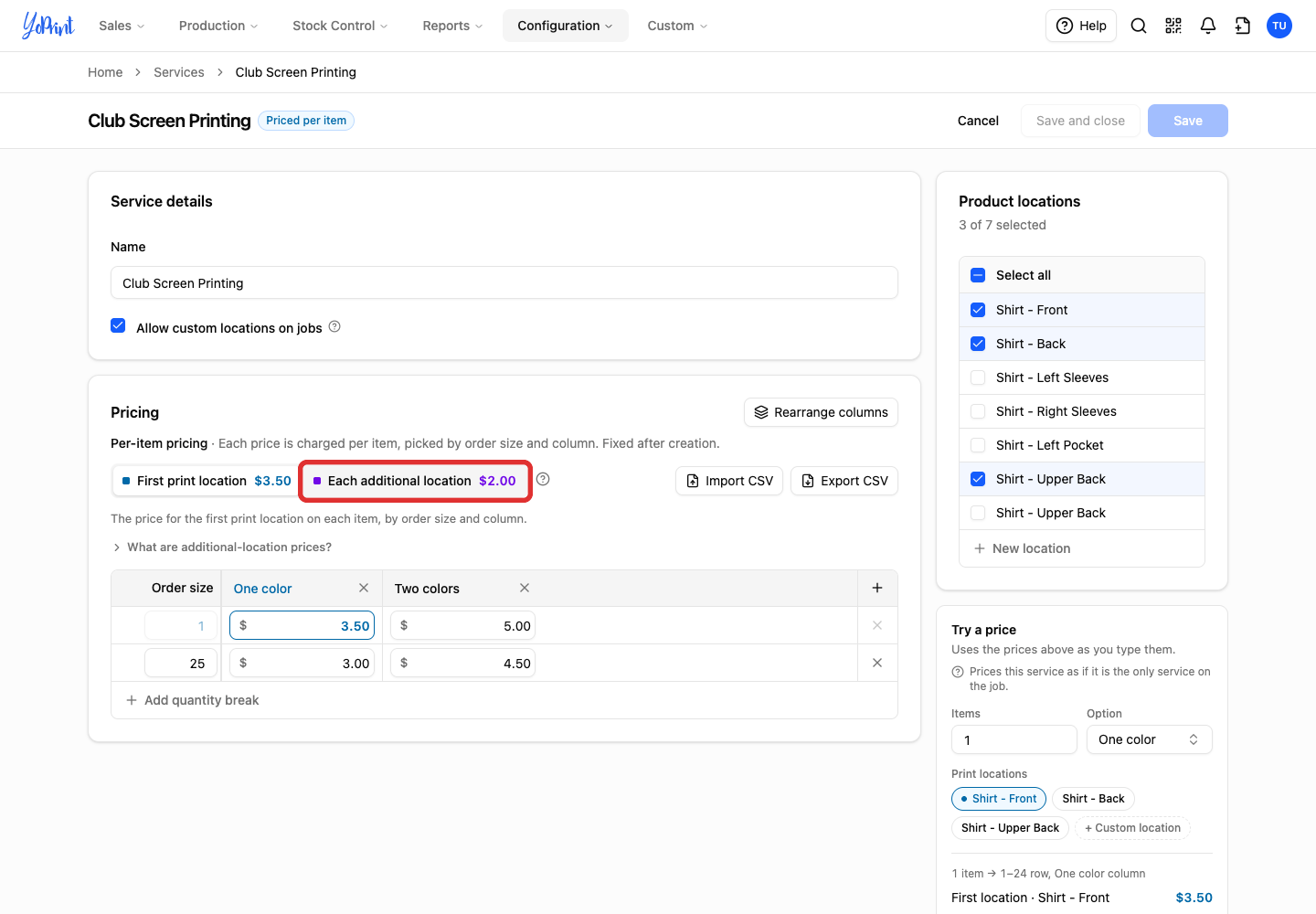Click Import CSV button
Viewport: 1316px width, 914px height.
[729, 481]
